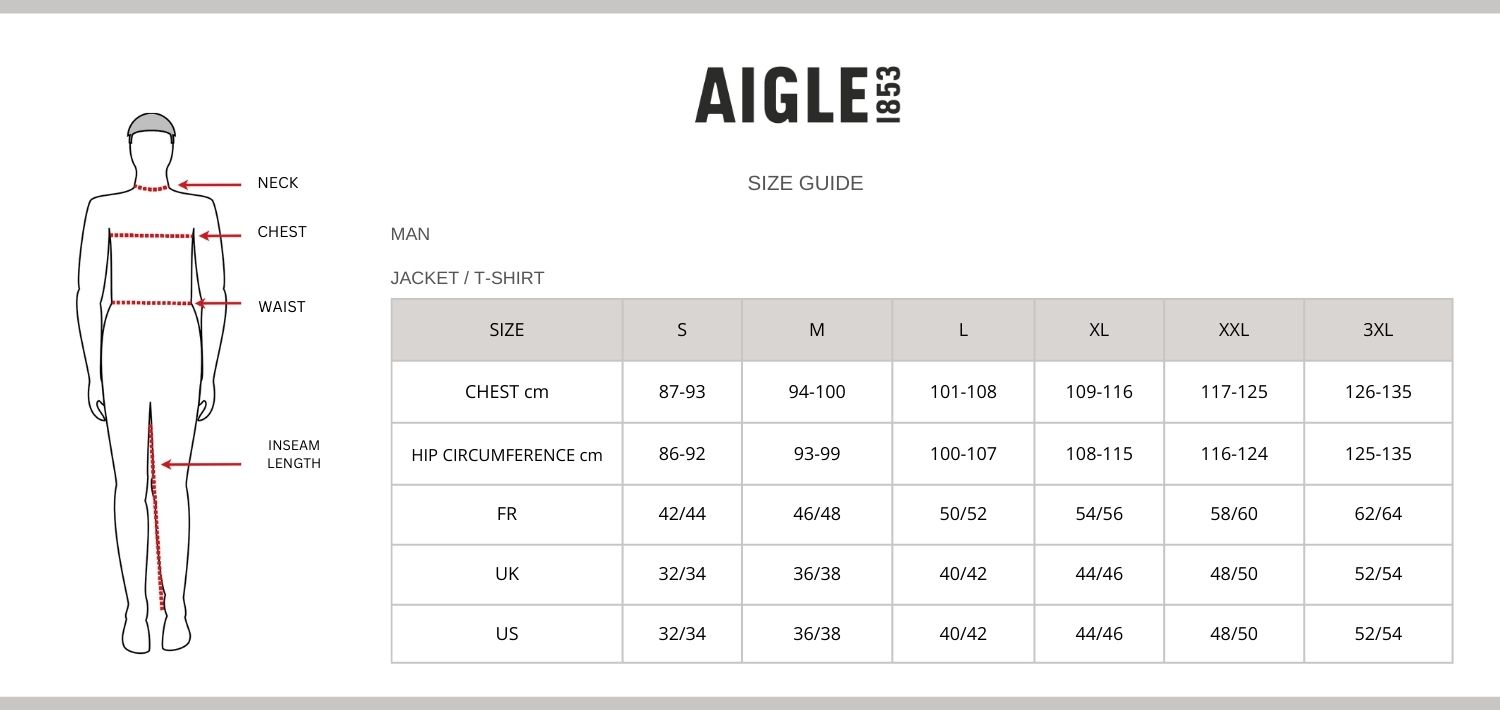Click the JACKET / T-SHIRT heading text
Screen dimensions: 1500x710
[467, 278]
